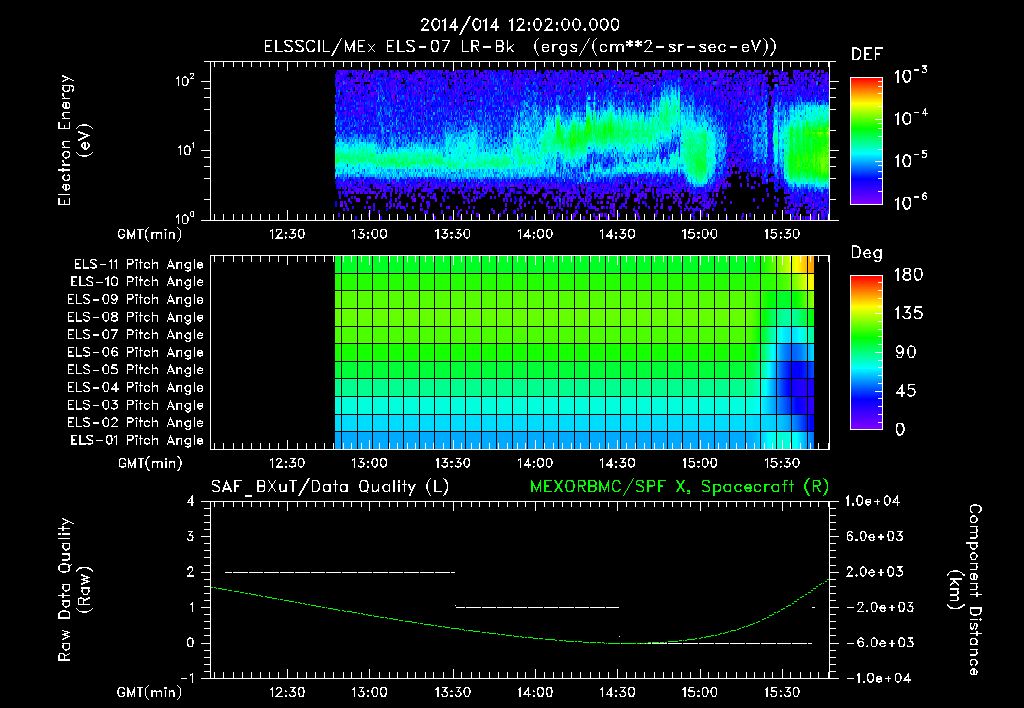Click the '45' value on Deg scale
This screenshot has height=708, width=1024.
pyautogui.click(x=905, y=391)
